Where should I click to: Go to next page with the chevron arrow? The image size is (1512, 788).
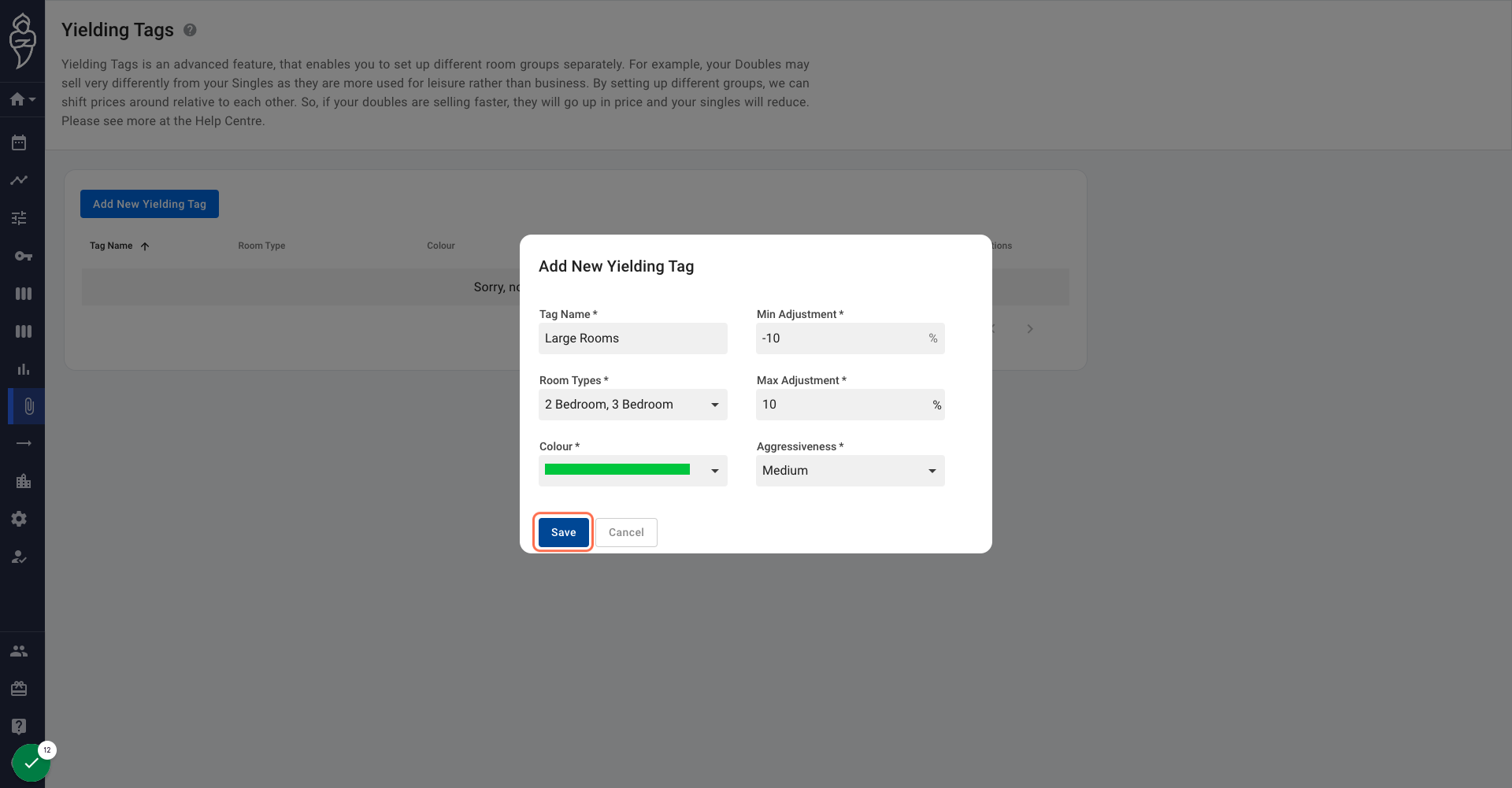pyautogui.click(x=1030, y=329)
